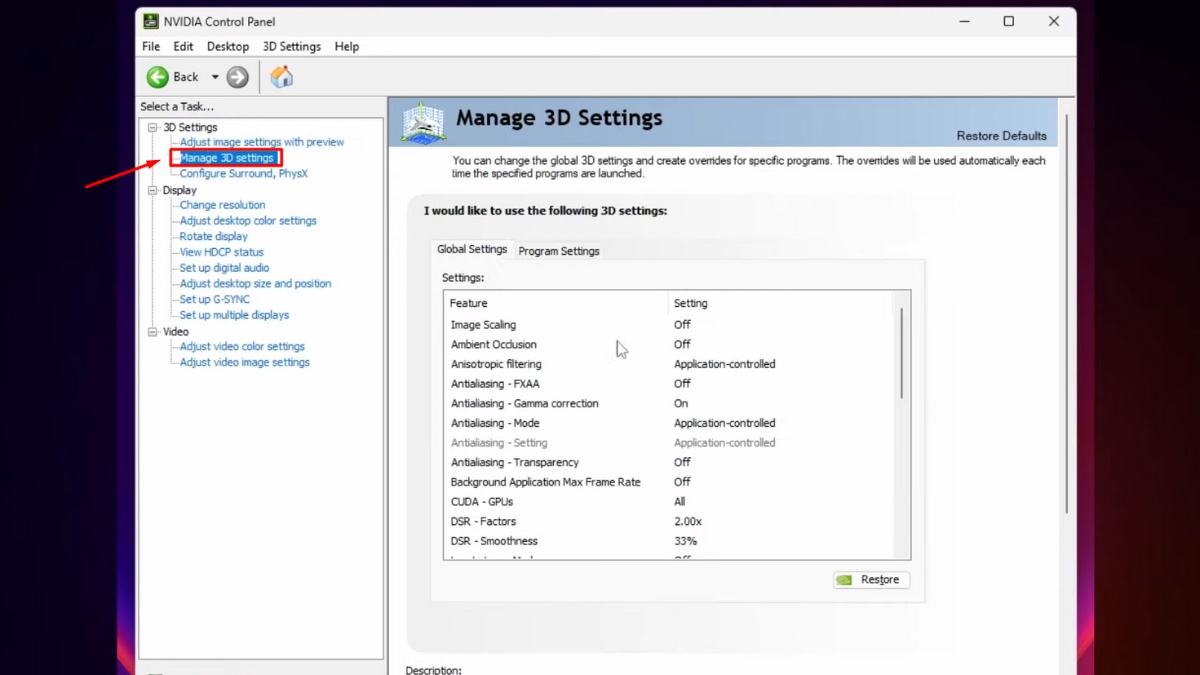Open Adjust video image settings

(245, 362)
